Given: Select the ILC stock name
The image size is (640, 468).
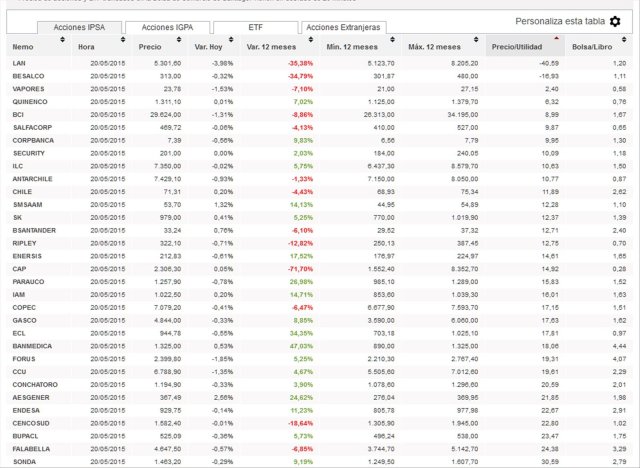Looking at the screenshot, I should (18, 166).
